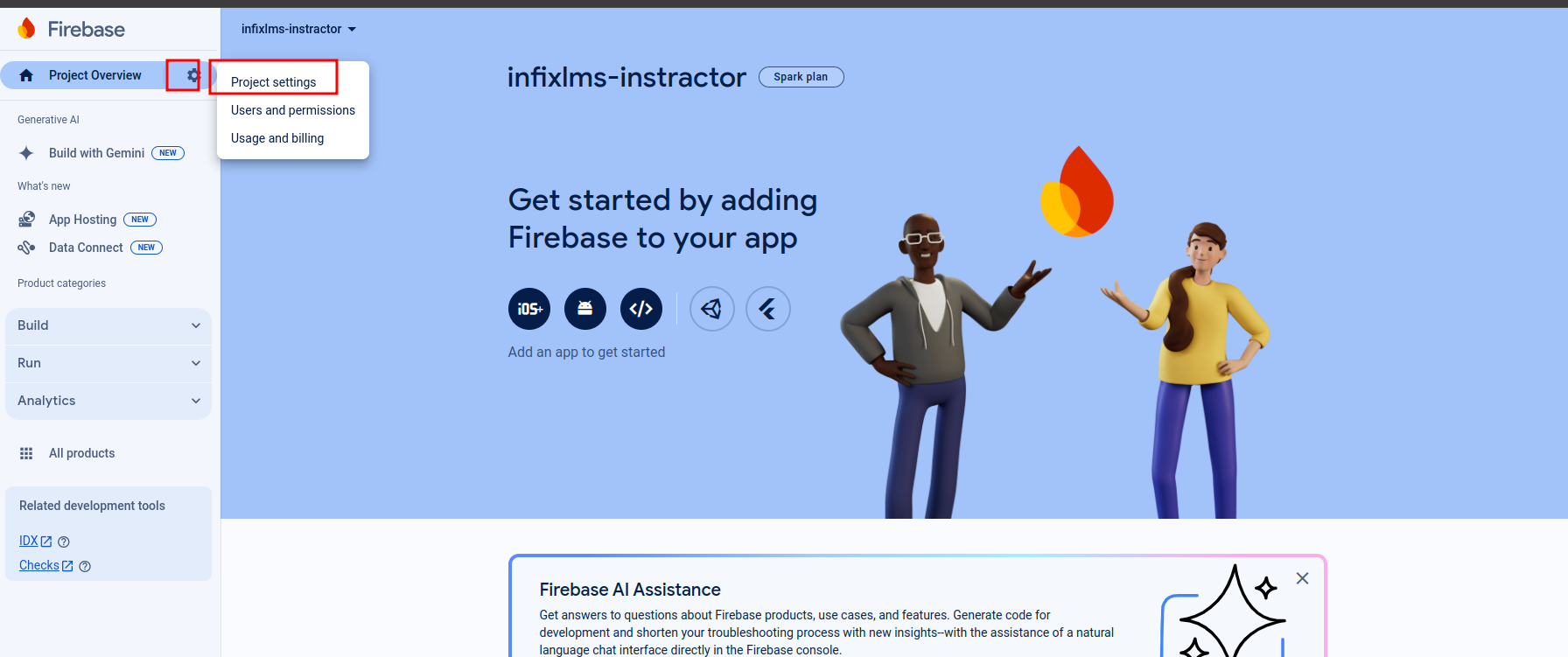Screen dimensions: 1568x657
Task: Add a Web app code icon
Action: click(x=641, y=309)
